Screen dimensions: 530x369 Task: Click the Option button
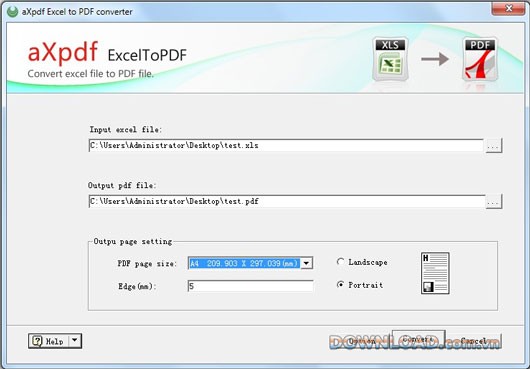click(361, 341)
